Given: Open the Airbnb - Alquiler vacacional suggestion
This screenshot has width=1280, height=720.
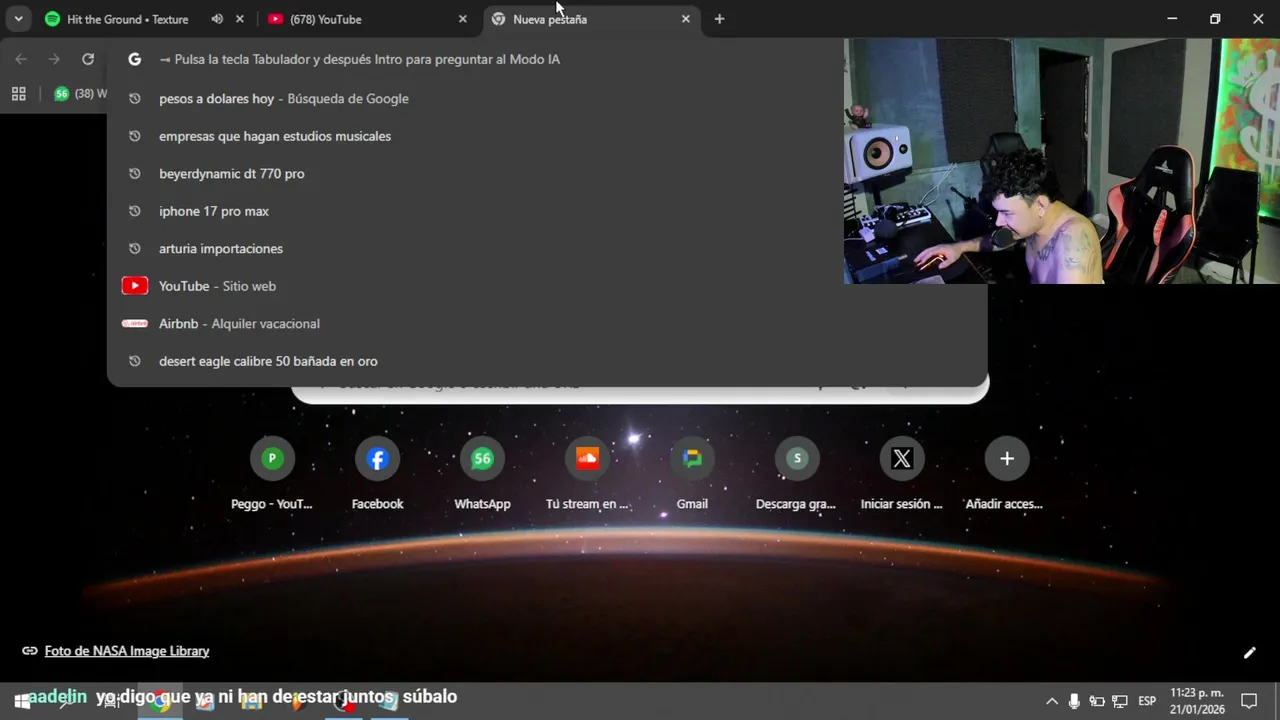Looking at the screenshot, I should click(x=547, y=324).
